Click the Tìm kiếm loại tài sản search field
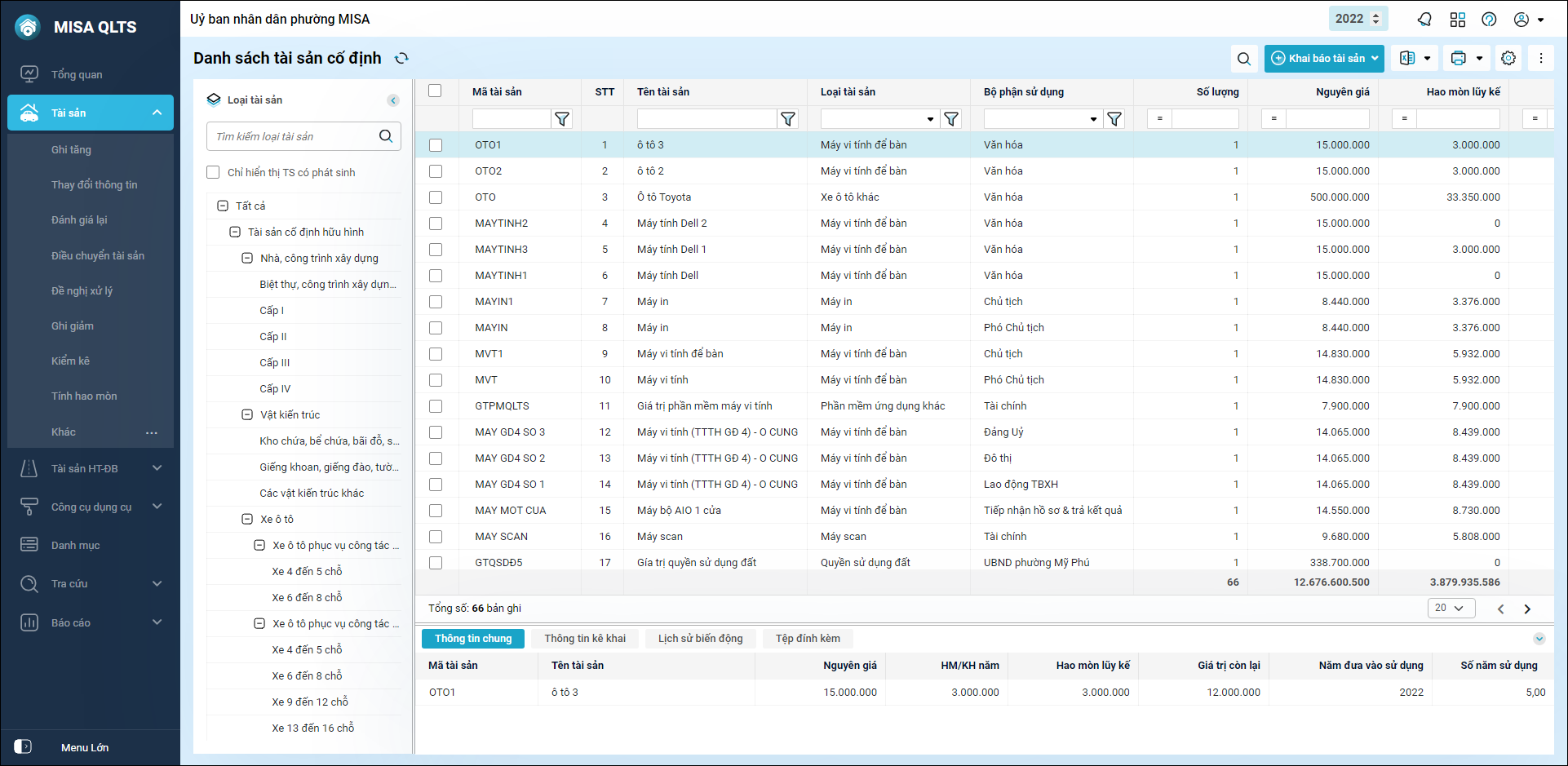This screenshot has width=1568, height=766. point(294,136)
